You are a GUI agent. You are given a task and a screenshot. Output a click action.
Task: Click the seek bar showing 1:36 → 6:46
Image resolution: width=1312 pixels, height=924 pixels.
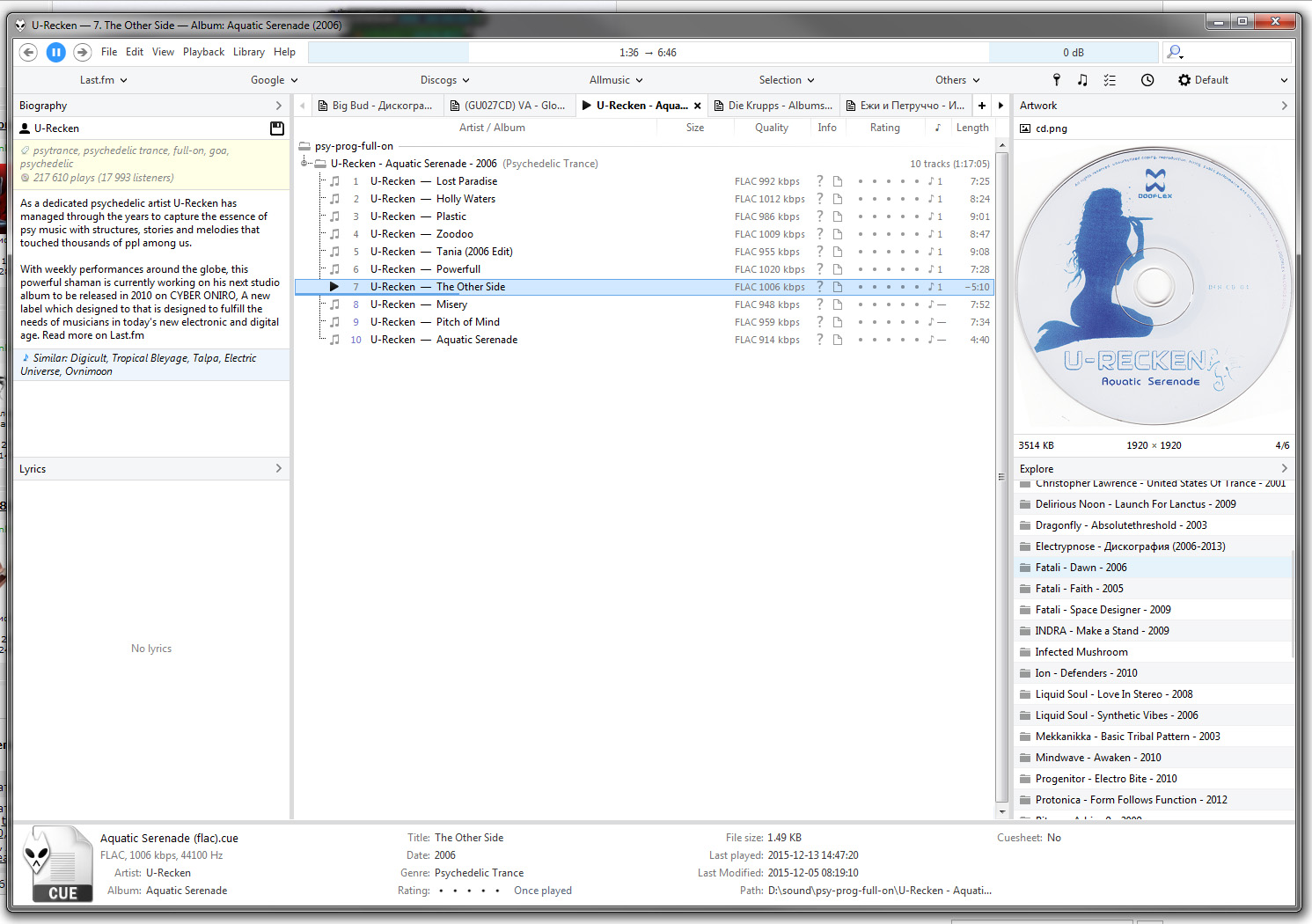pyautogui.click(x=648, y=53)
